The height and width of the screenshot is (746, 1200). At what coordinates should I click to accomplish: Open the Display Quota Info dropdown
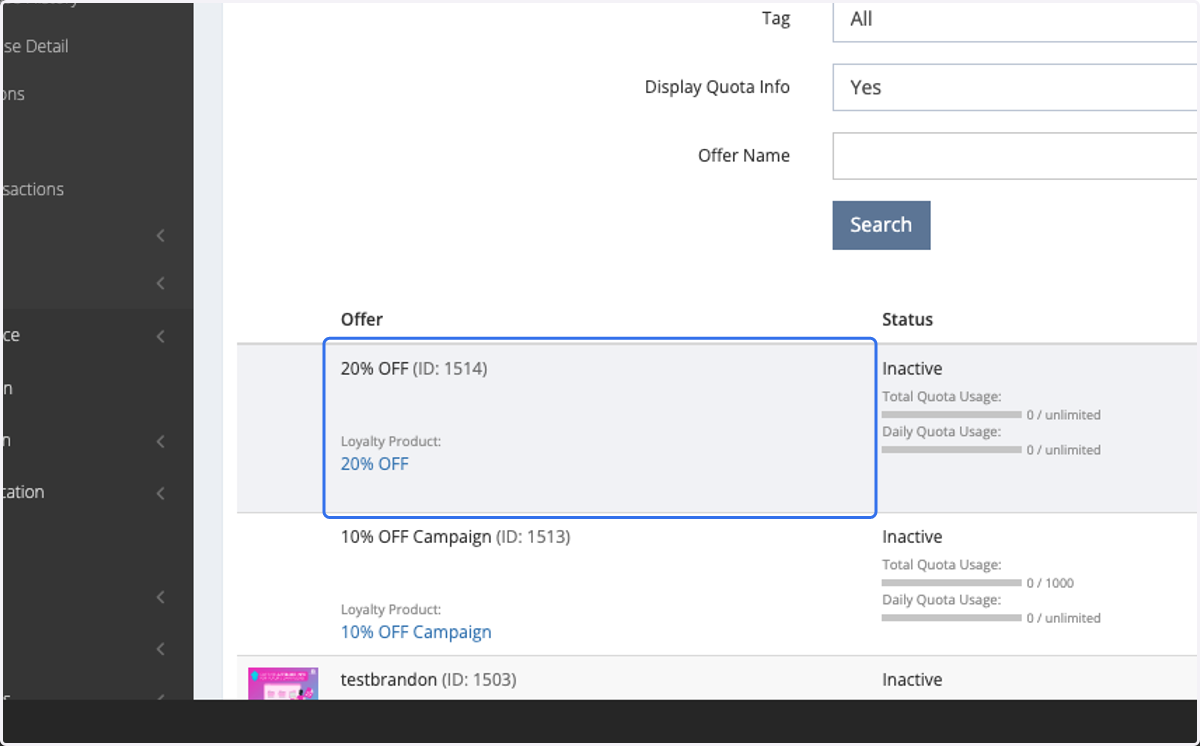click(x=1015, y=87)
